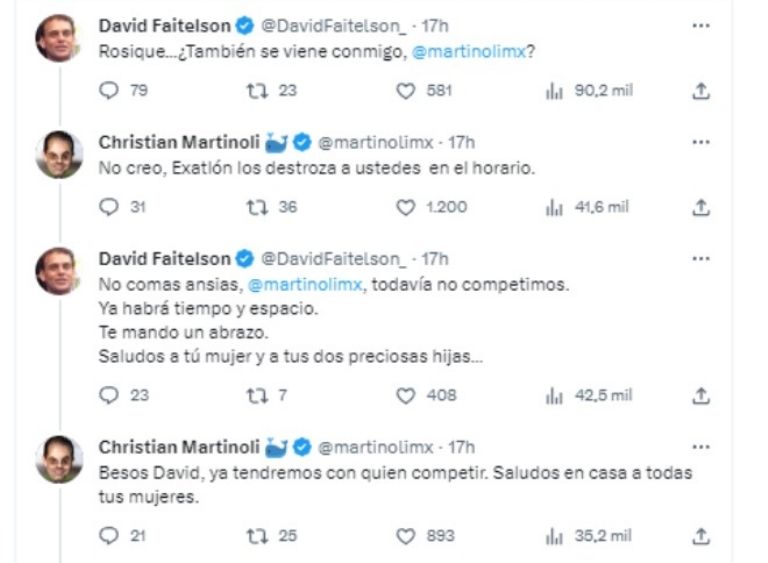Share the tweet with 90,2 mil views

(x=701, y=91)
